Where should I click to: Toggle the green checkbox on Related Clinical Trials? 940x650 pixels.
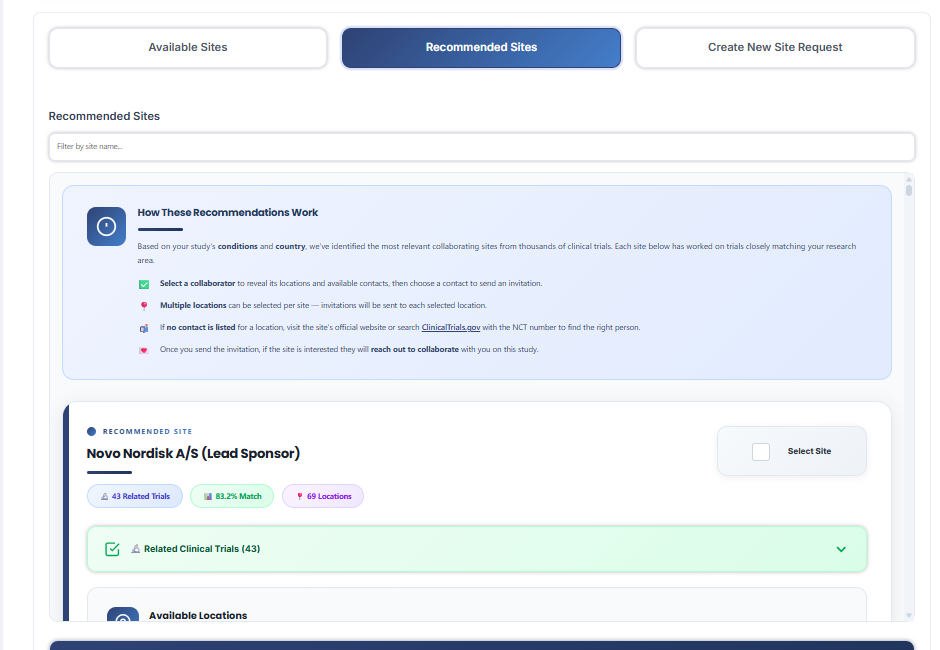click(112, 548)
